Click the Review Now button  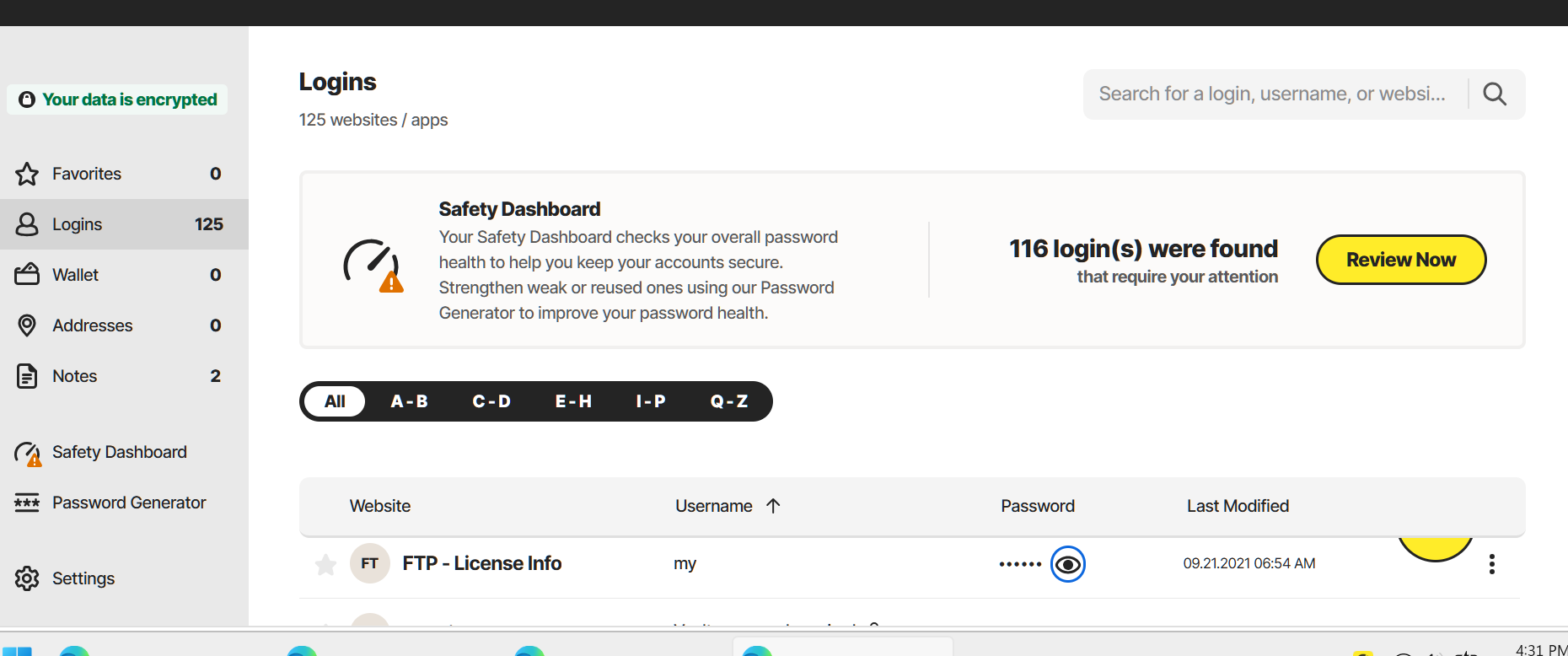(x=1400, y=260)
